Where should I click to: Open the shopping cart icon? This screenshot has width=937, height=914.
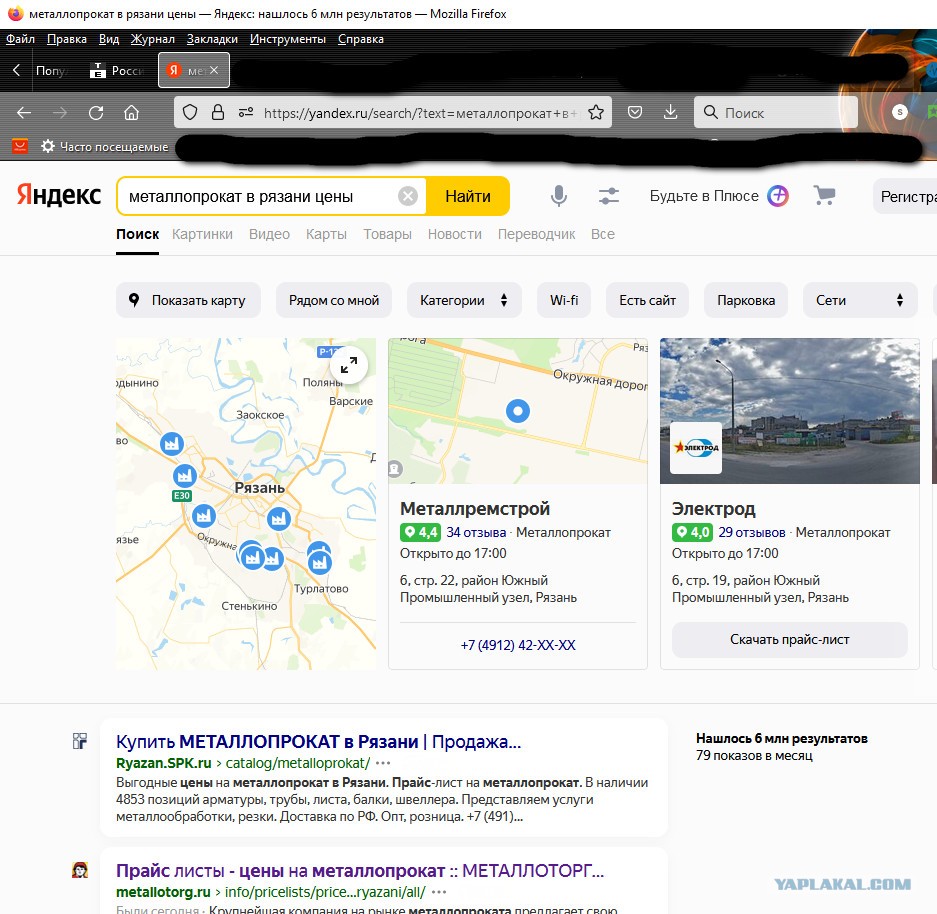[x=825, y=195]
